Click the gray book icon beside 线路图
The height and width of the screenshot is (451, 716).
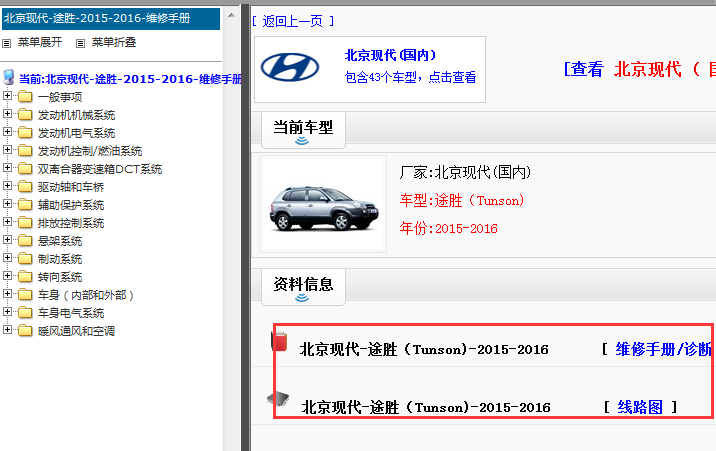[x=279, y=399]
